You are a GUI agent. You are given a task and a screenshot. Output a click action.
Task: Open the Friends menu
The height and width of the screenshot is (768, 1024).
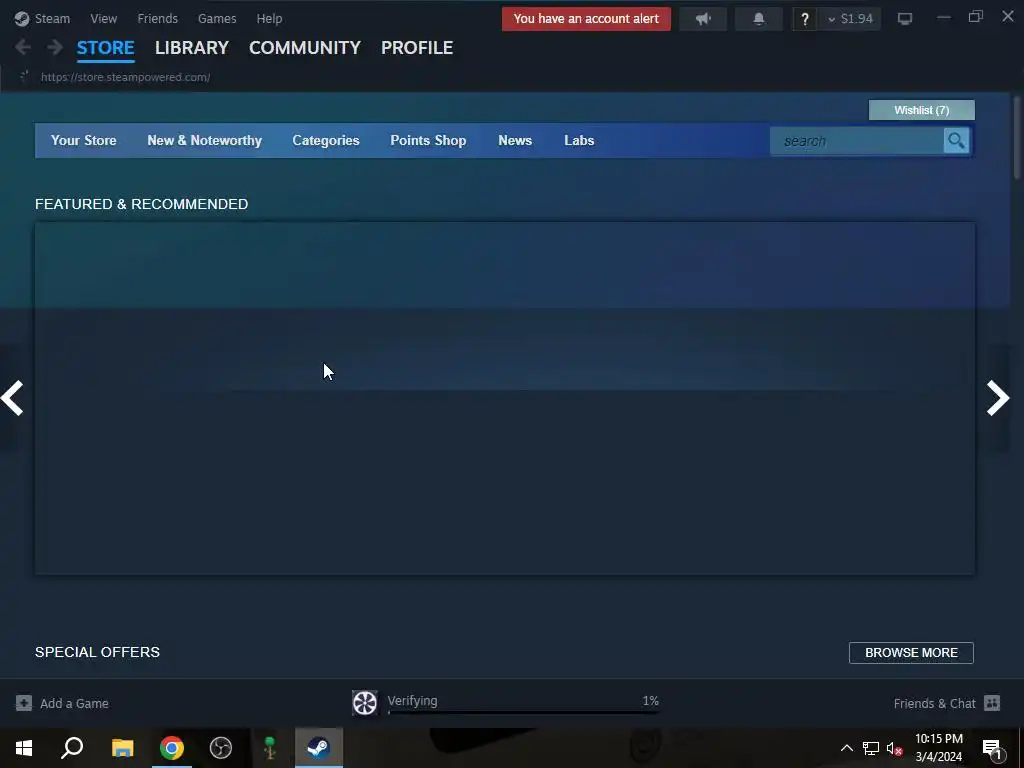click(157, 19)
